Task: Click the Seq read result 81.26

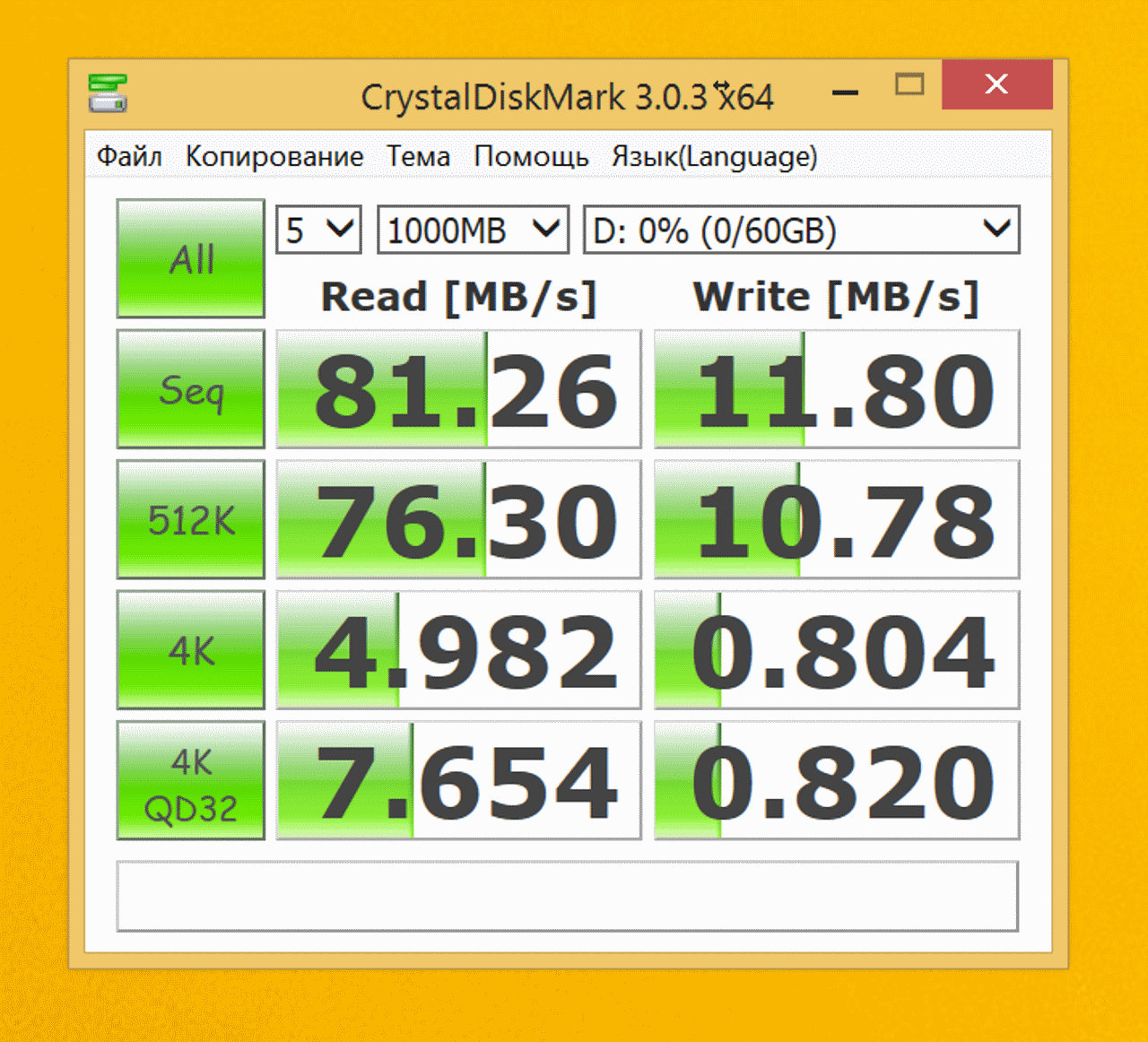Action: pyautogui.click(x=458, y=389)
